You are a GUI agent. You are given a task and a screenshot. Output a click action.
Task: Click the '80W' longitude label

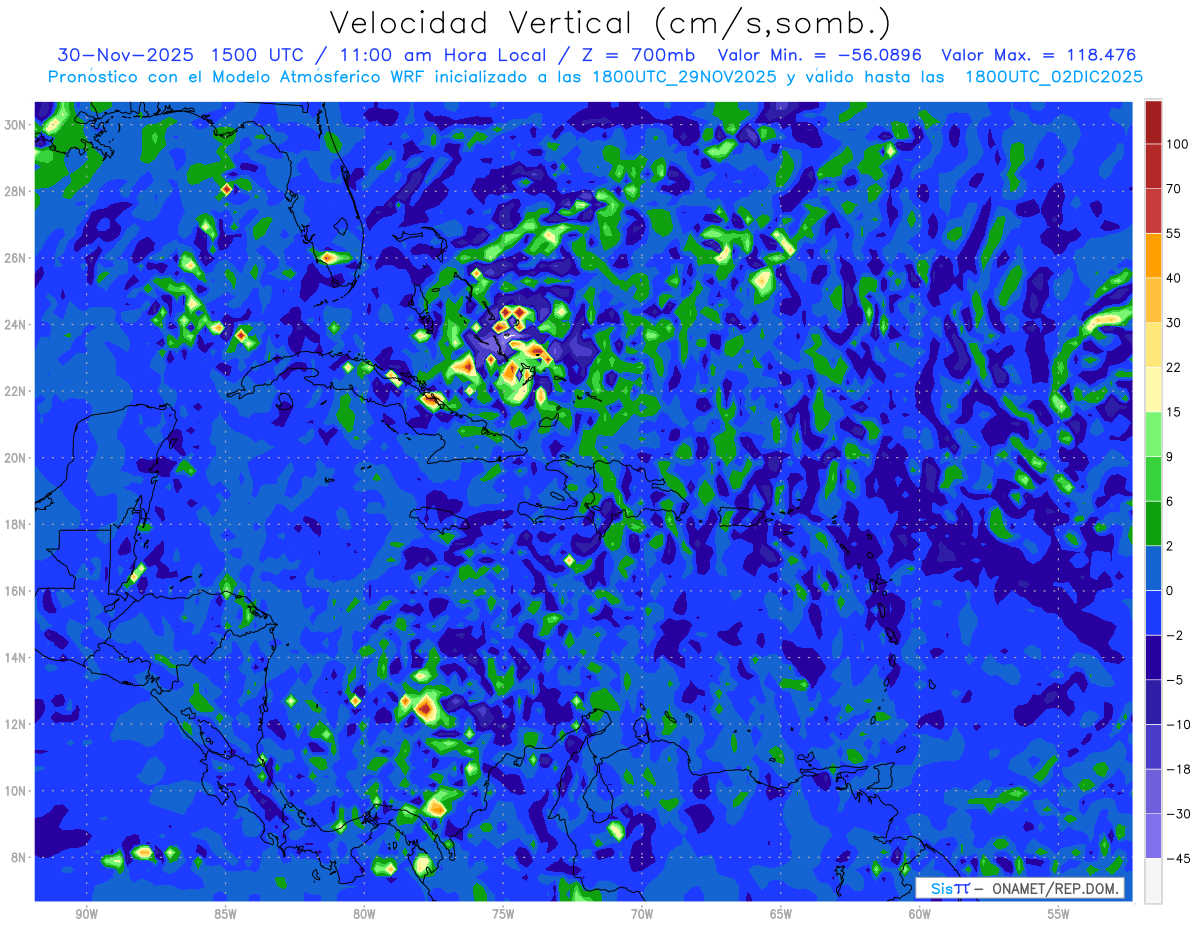[x=364, y=914]
